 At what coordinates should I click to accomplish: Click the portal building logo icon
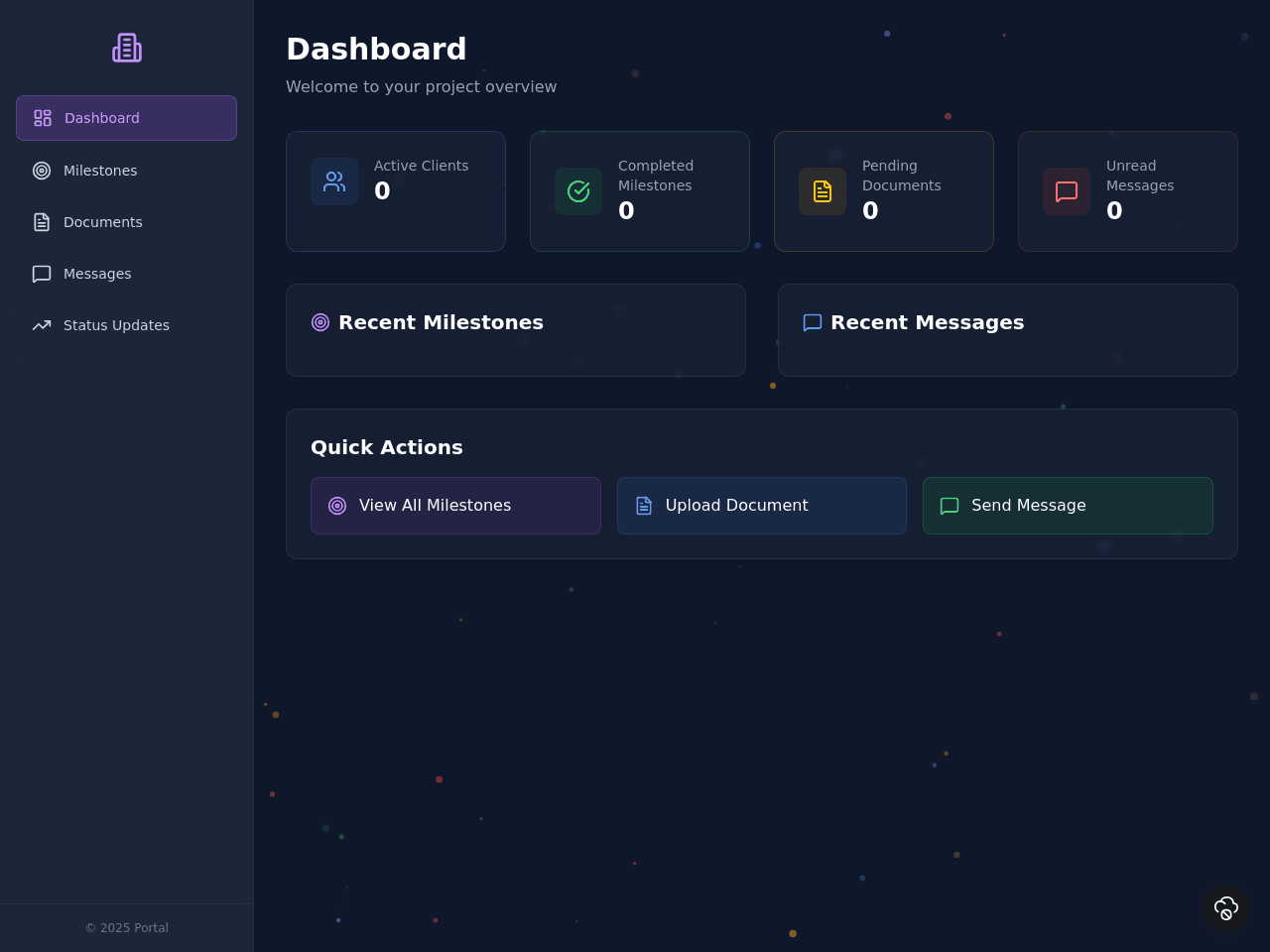127,48
